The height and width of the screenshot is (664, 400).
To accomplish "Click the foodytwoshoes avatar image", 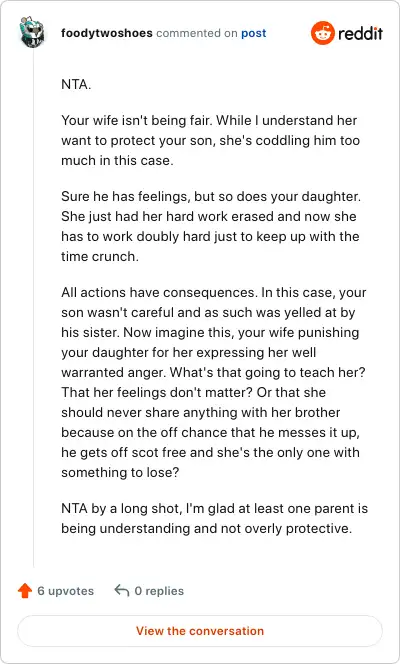I will coord(33,32).
